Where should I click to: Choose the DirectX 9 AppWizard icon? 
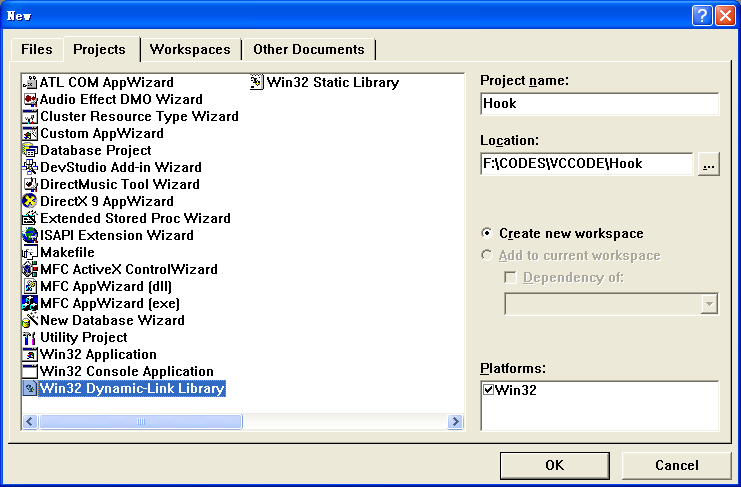tap(30, 201)
